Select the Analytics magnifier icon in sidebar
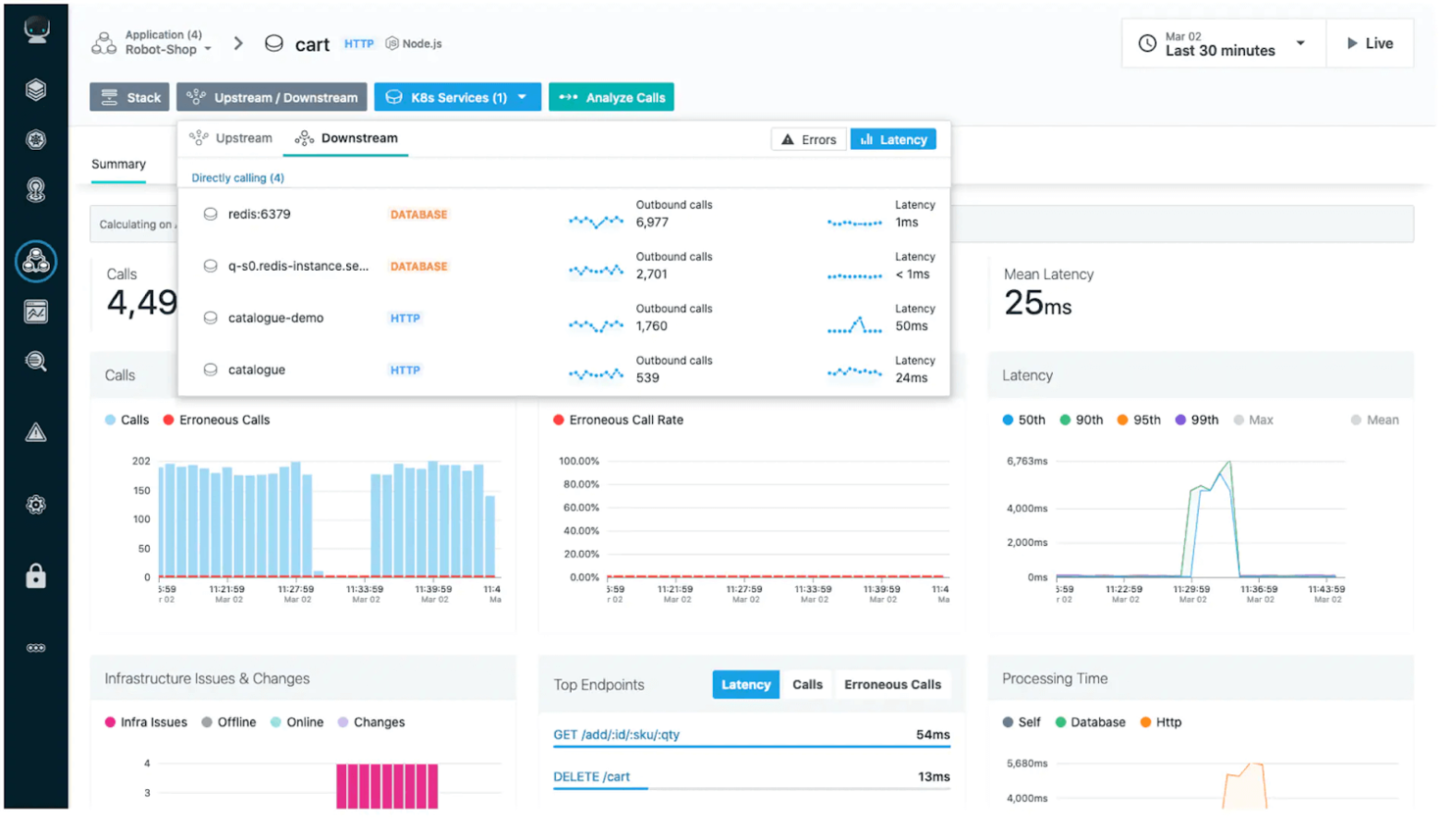The image size is (1451, 840). pyautogui.click(x=35, y=361)
